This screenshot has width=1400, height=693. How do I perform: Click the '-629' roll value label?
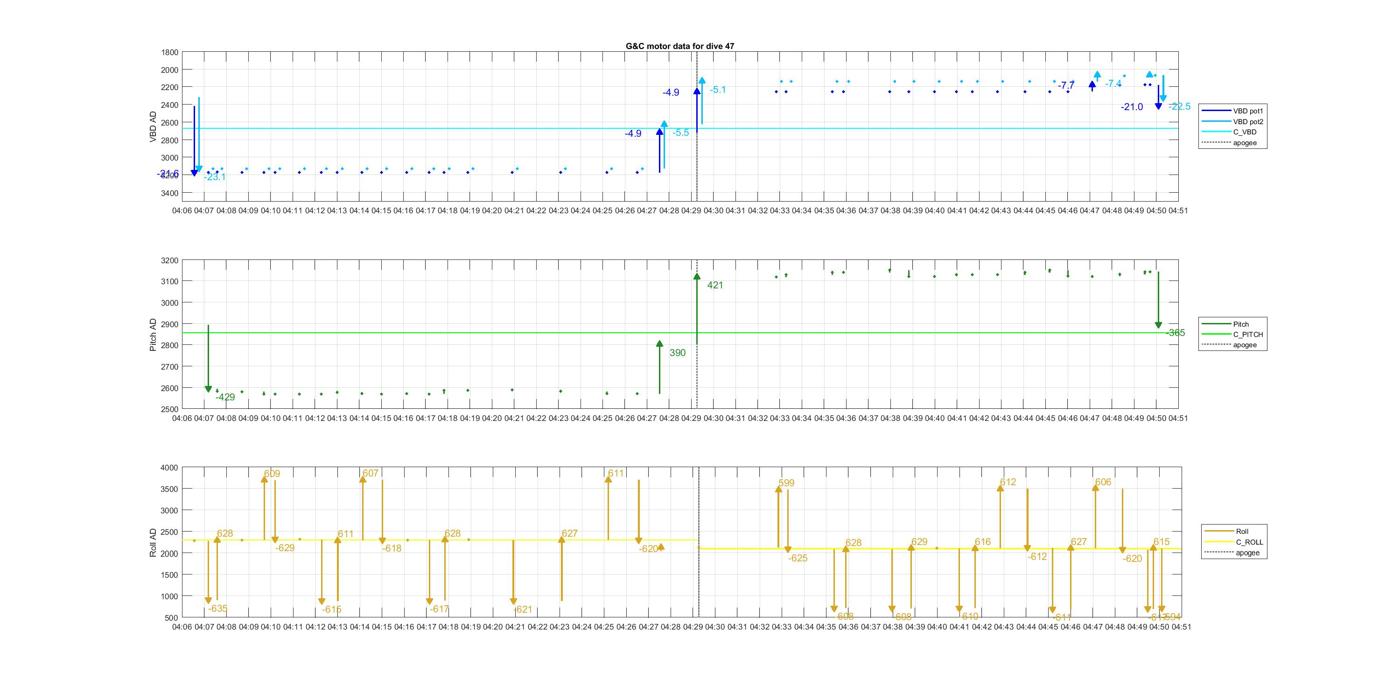[x=286, y=548]
